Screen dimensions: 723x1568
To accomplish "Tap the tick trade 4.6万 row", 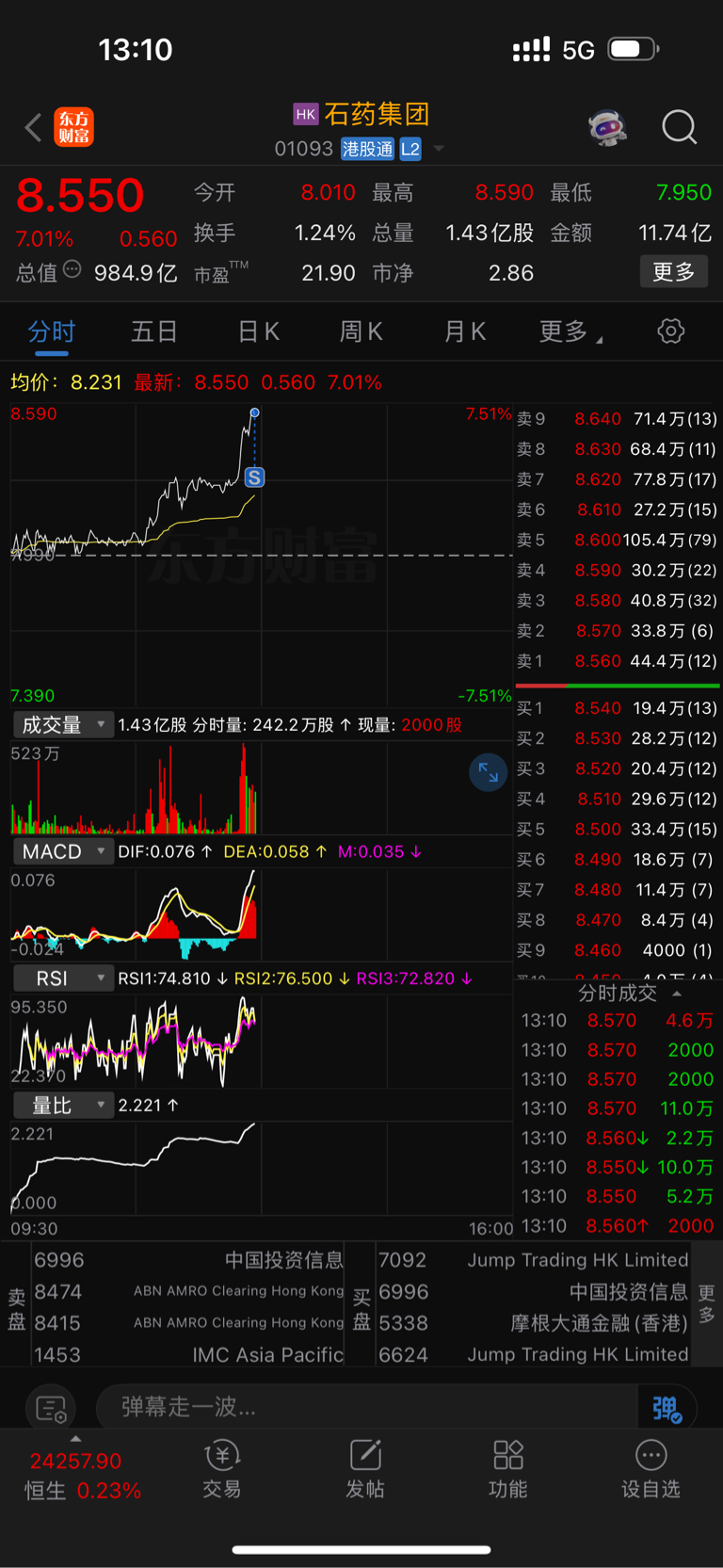I will coord(618,1020).
